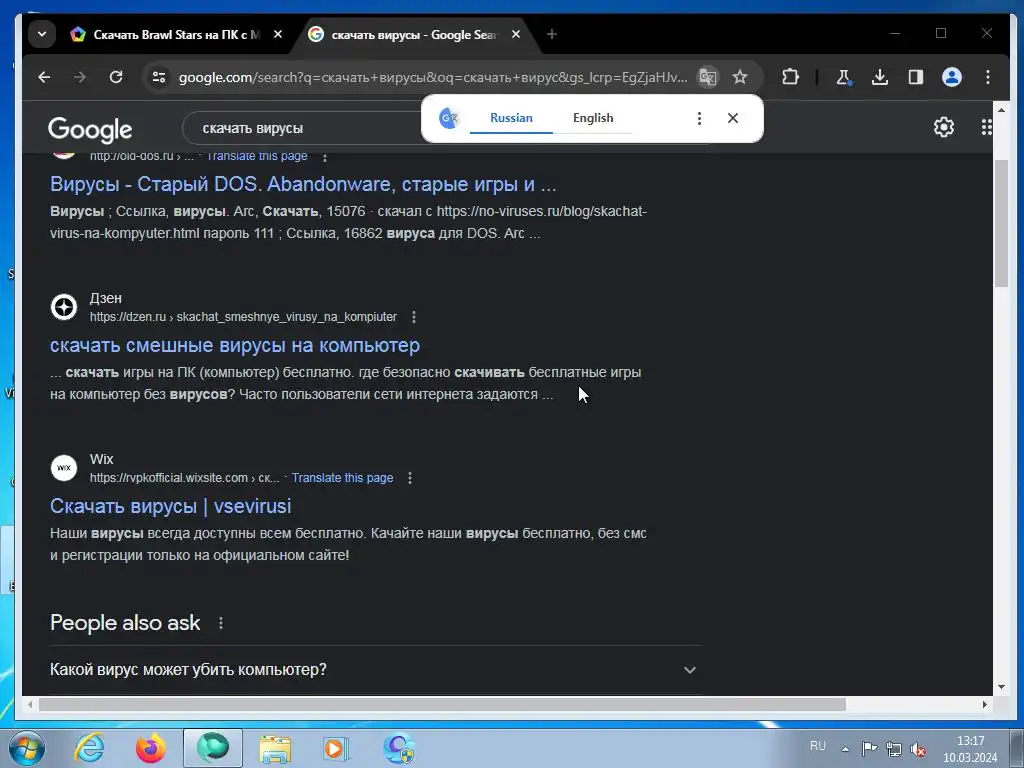Screen dimensions: 1024x768
Task: Go forward using the forward arrow
Action: point(80,77)
